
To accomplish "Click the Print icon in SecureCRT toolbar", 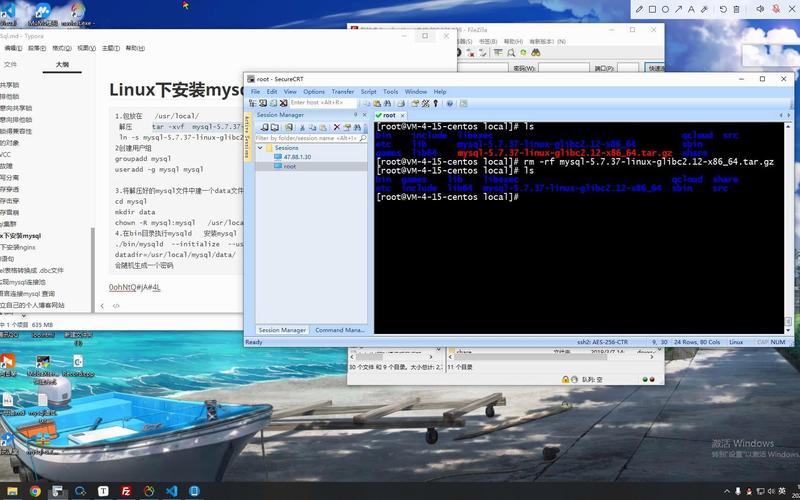I will [401, 103].
